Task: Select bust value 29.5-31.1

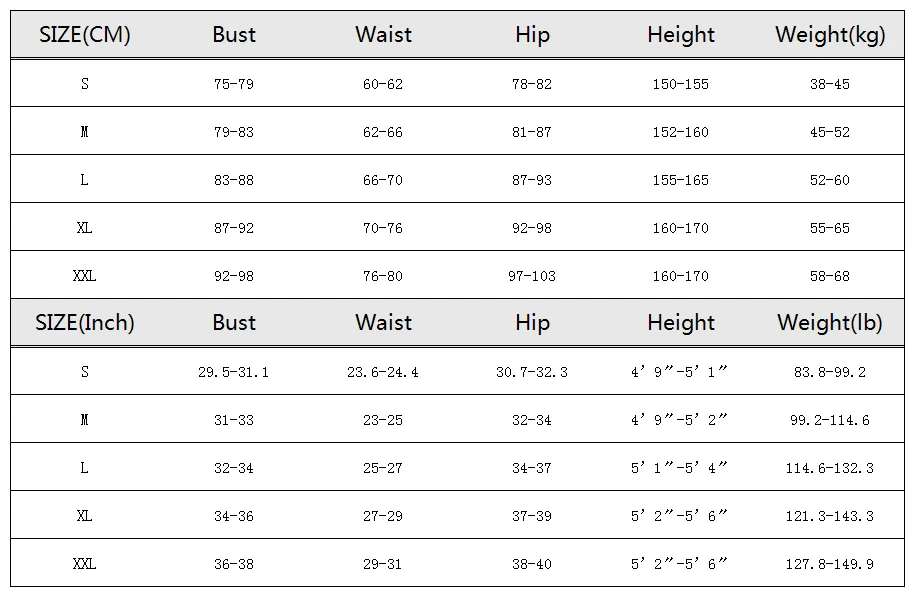Action: tap(234, 372)
